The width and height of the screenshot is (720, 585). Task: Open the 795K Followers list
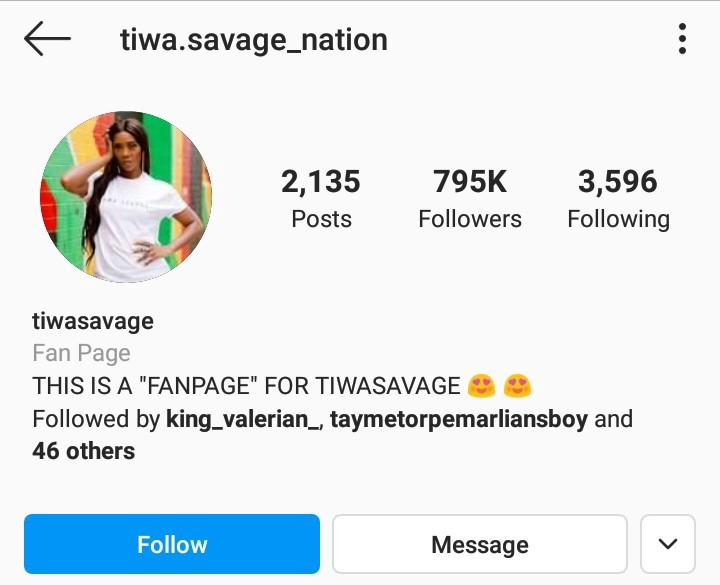coord(470,198)
